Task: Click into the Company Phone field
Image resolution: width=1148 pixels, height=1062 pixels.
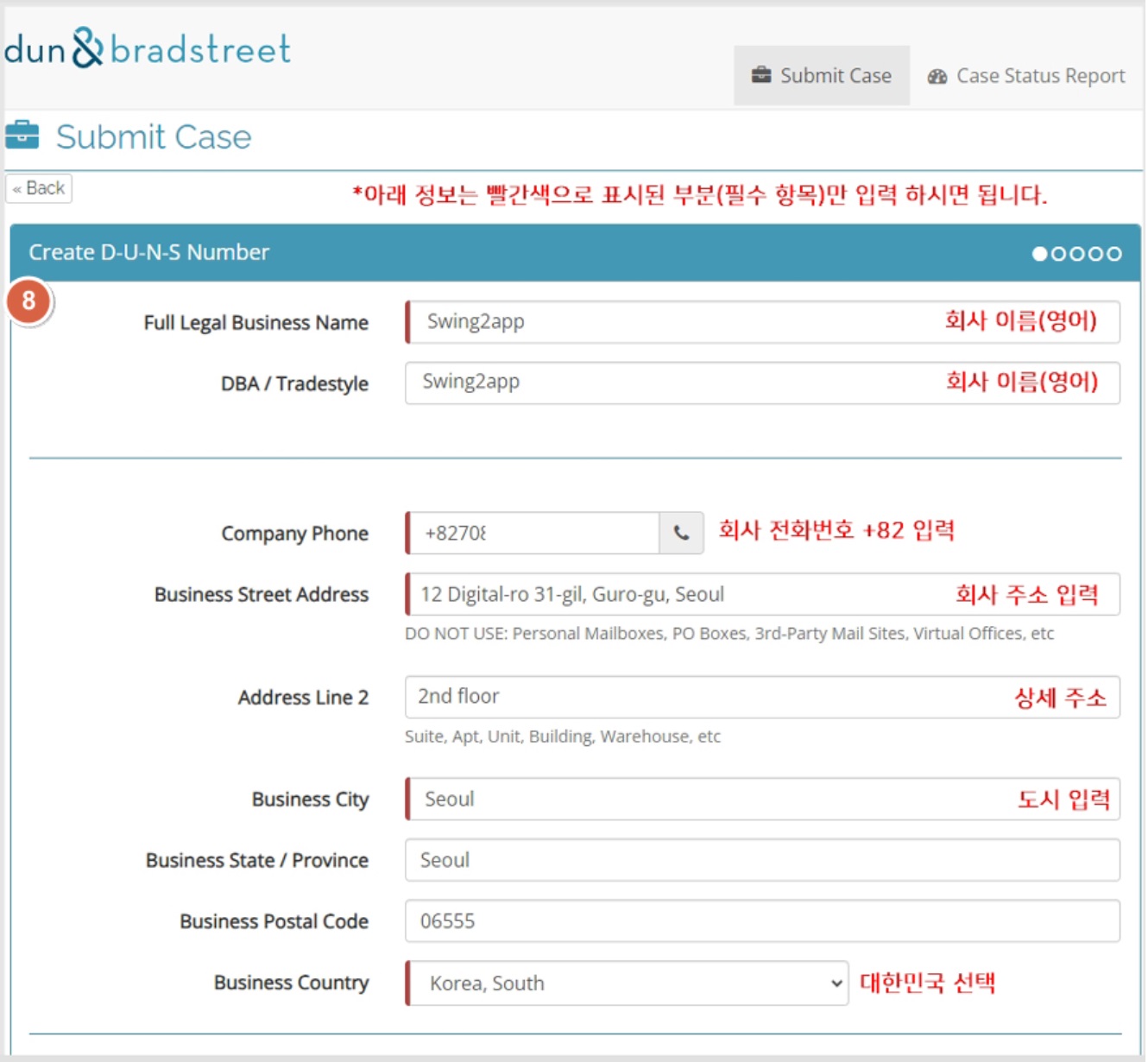Action: point(533,534)
